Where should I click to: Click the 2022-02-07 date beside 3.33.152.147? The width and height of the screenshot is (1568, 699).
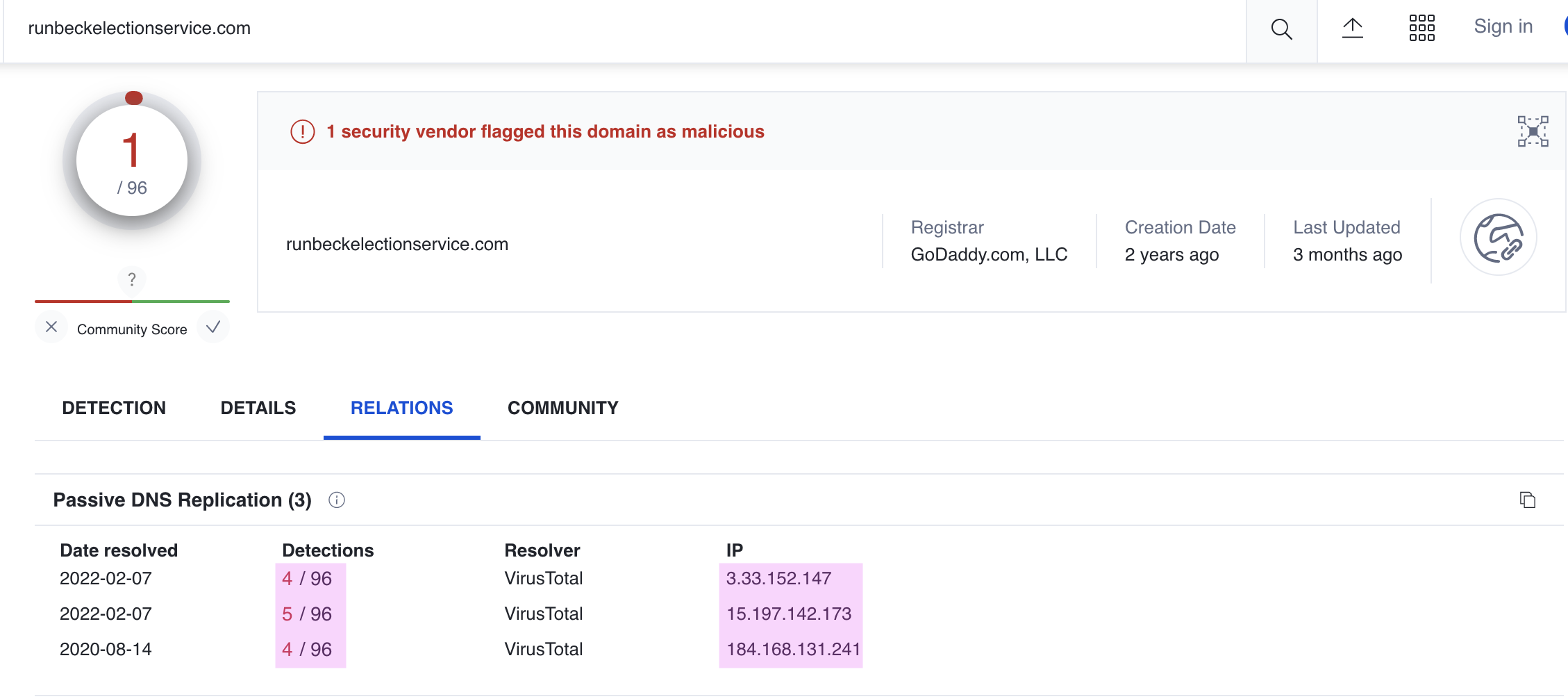tap(106, 578)
